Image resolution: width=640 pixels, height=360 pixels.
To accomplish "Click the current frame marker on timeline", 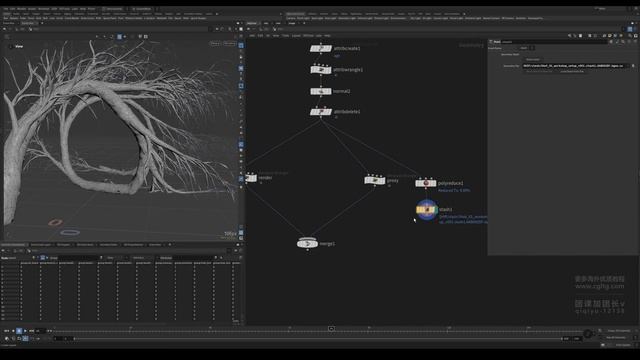I will pos(331,328).
